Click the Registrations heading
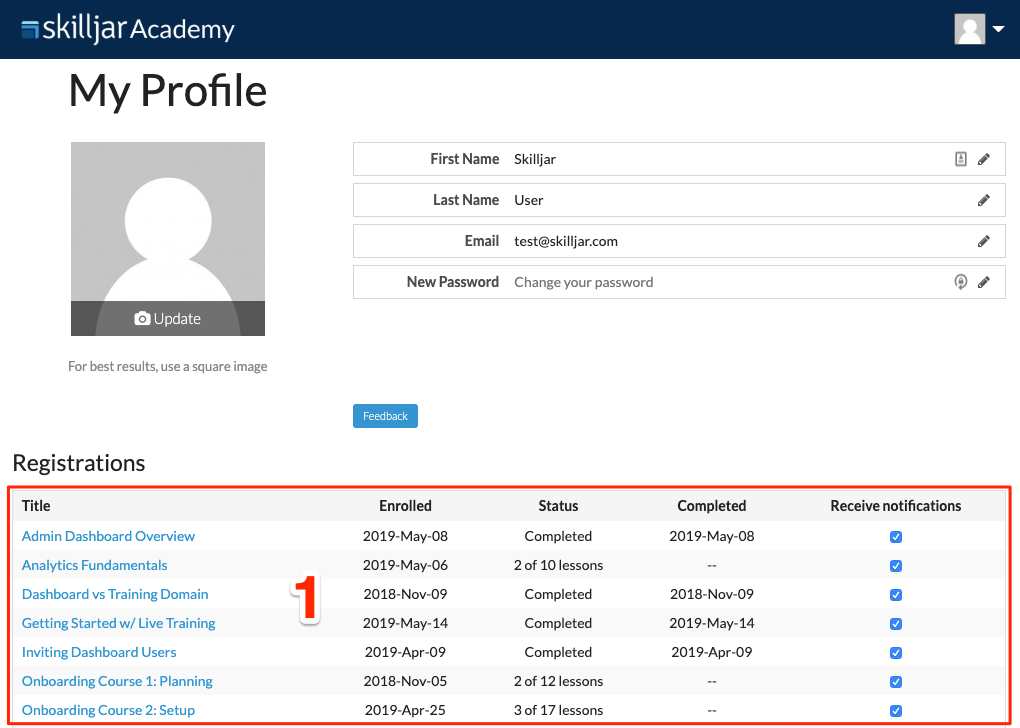Viewport: 1020px width, 728px height. (x=79, y=463)
